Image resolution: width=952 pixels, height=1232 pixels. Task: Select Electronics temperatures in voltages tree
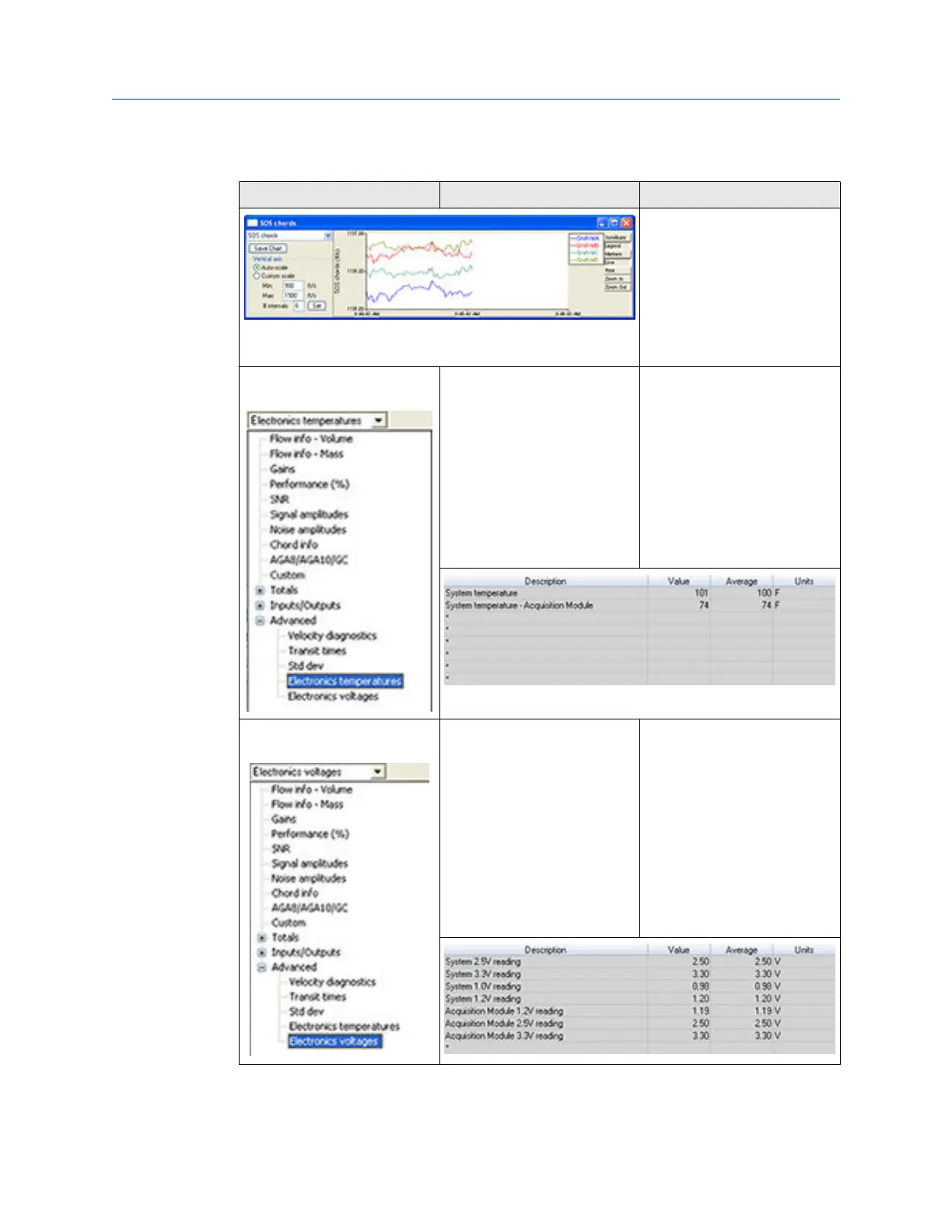[345, 1027]
